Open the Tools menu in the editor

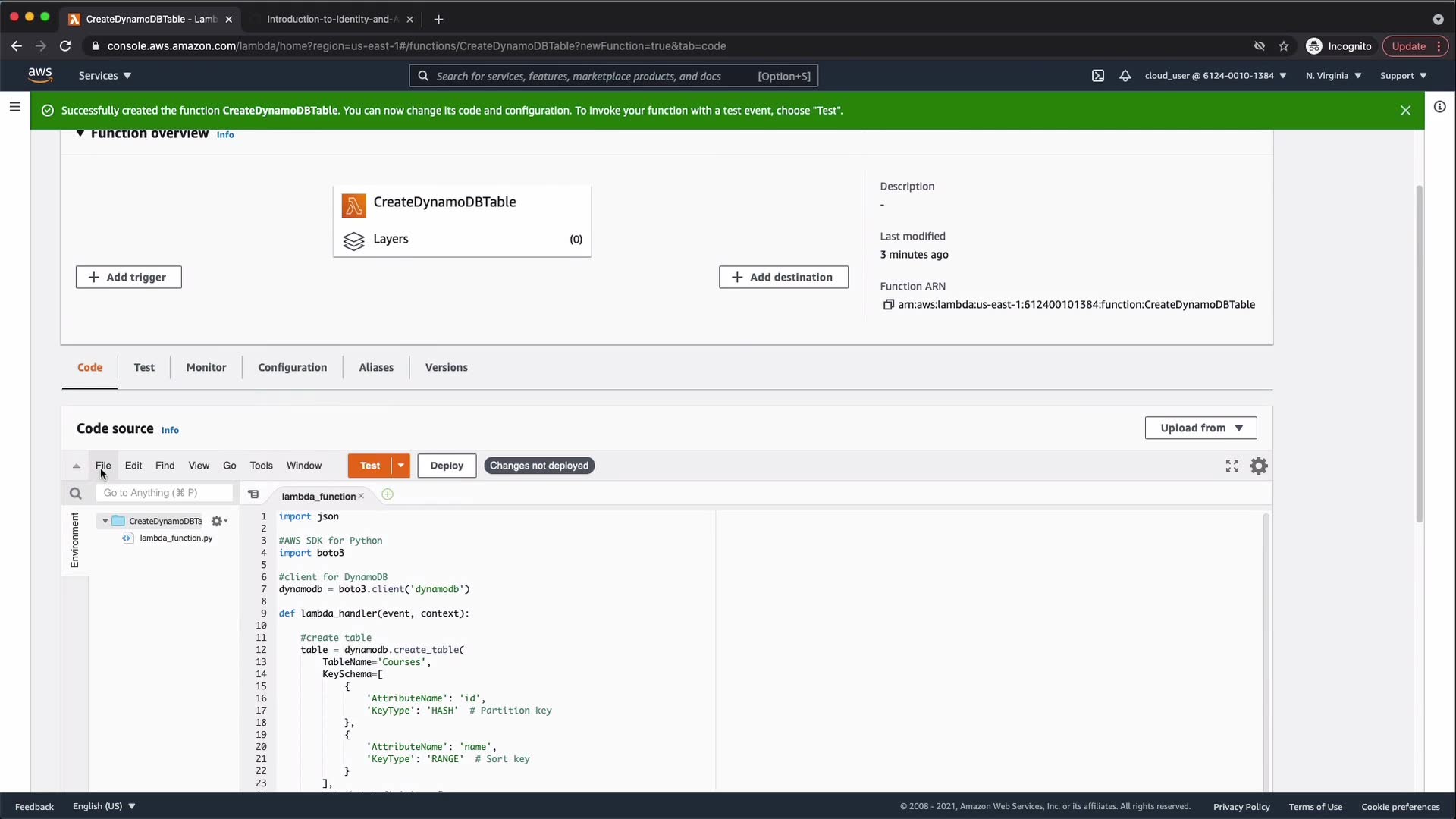[261, 466]
